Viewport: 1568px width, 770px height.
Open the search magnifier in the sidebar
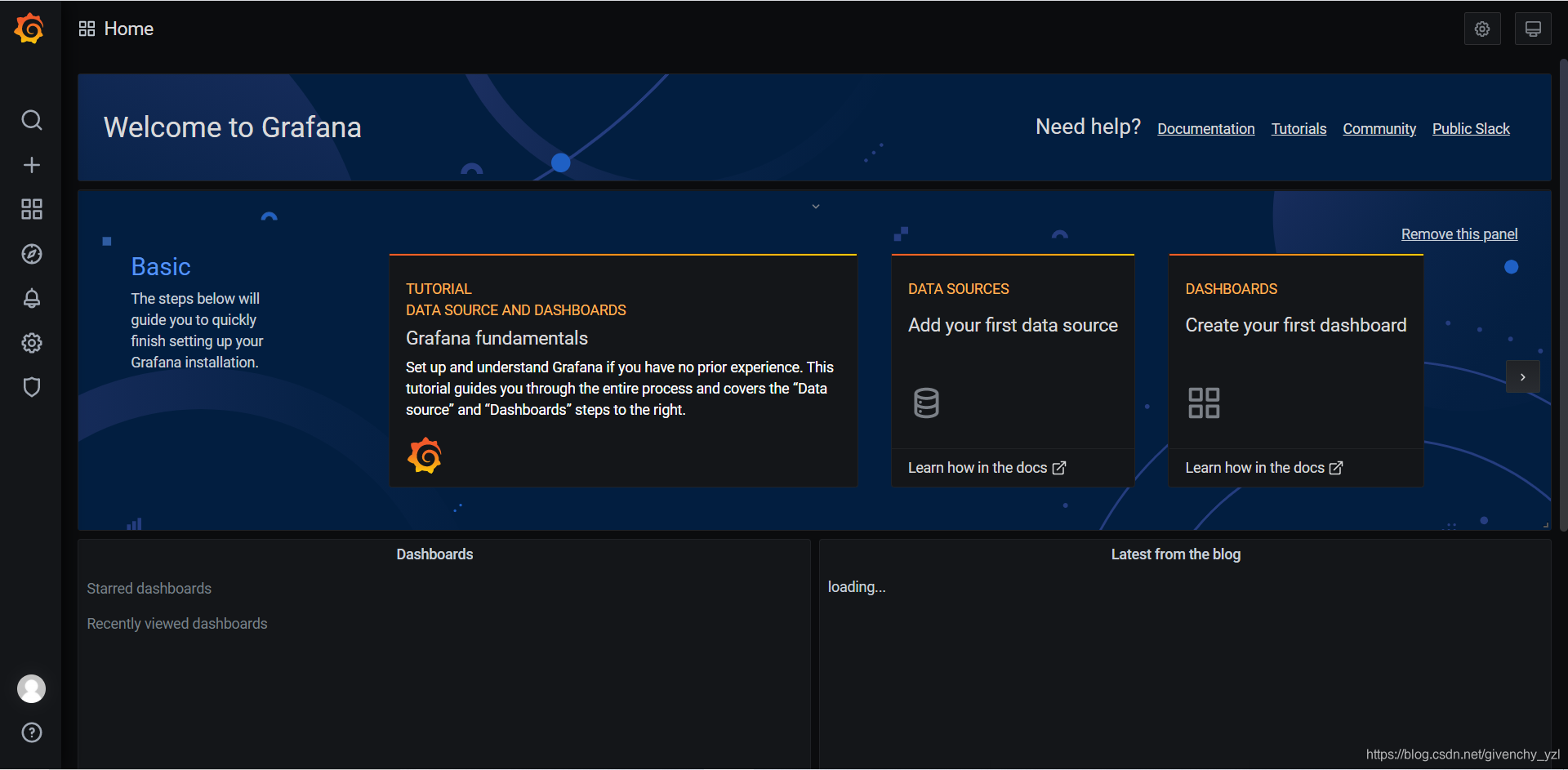click(31, 121)
